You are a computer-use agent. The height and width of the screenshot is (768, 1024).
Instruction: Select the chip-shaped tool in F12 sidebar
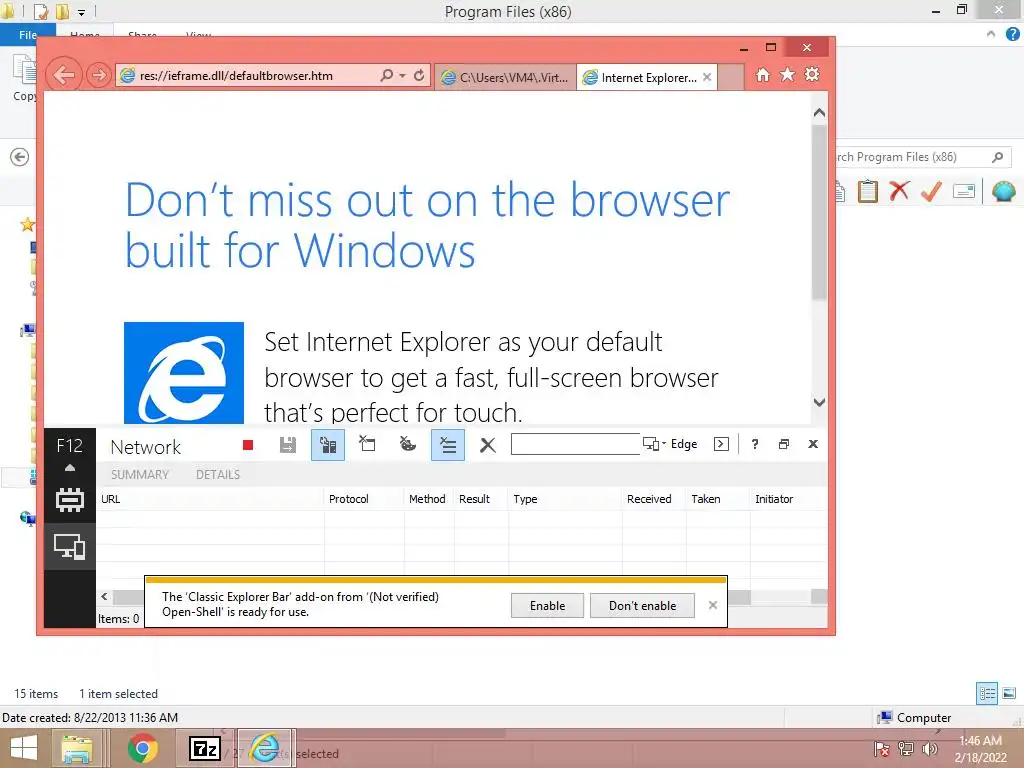(69, 500)
